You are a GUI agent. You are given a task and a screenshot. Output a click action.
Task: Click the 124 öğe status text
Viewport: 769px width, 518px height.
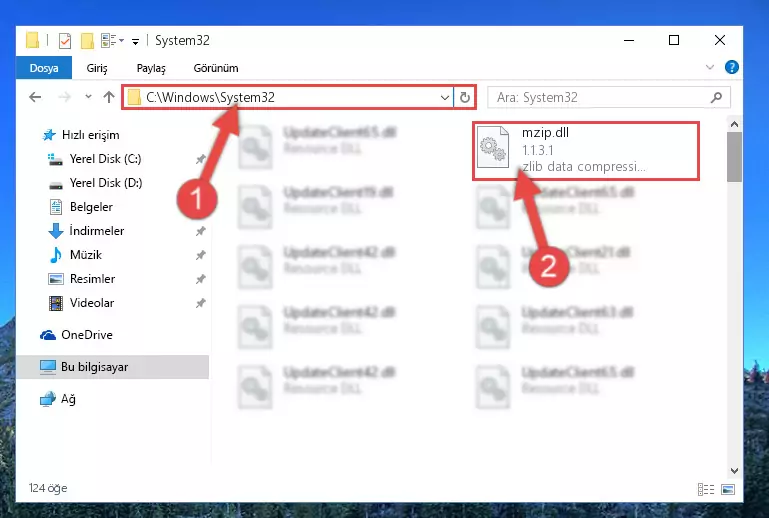click(48, 488)
